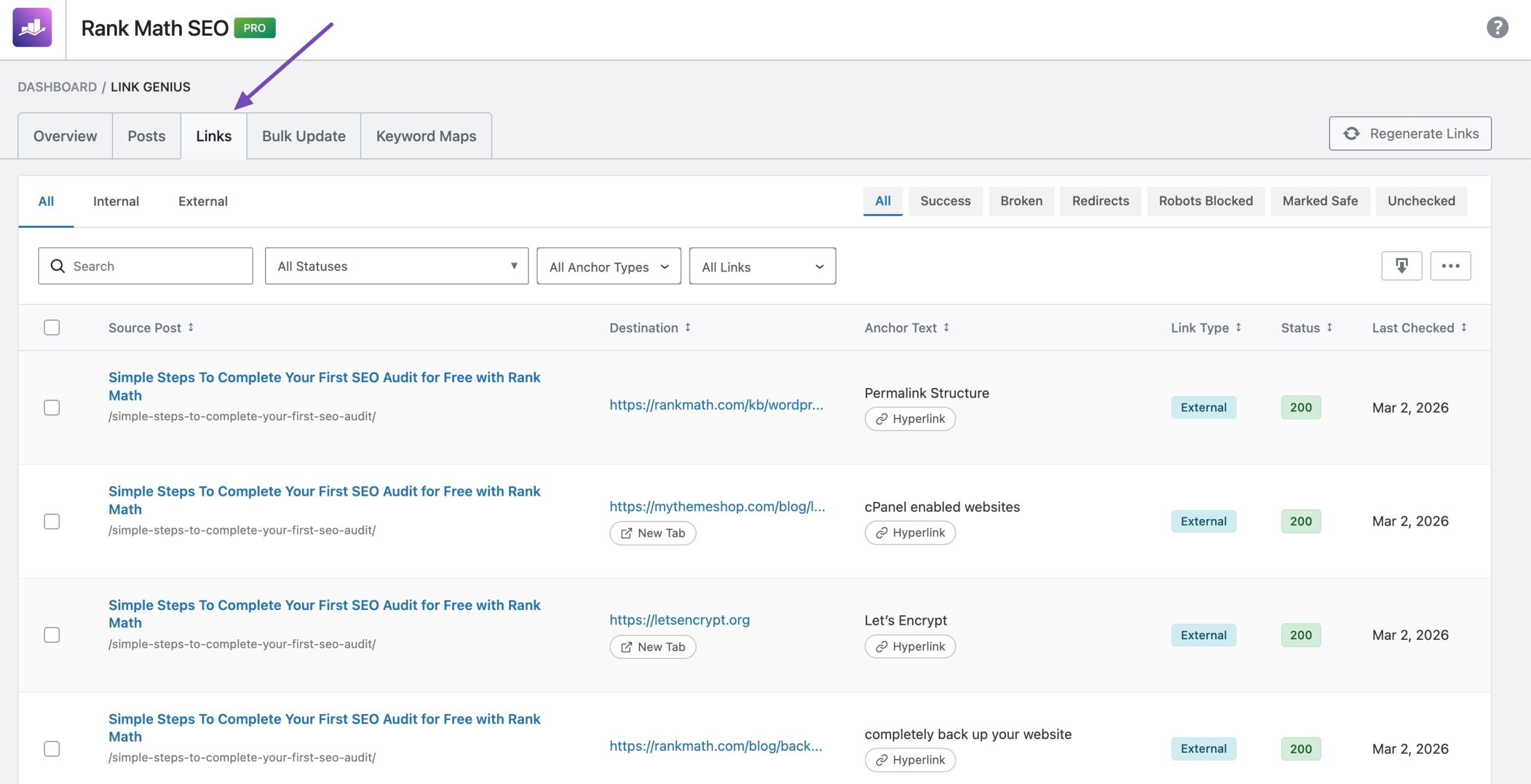Open the ellipsis more options icon

click(x=1450, y=266)
